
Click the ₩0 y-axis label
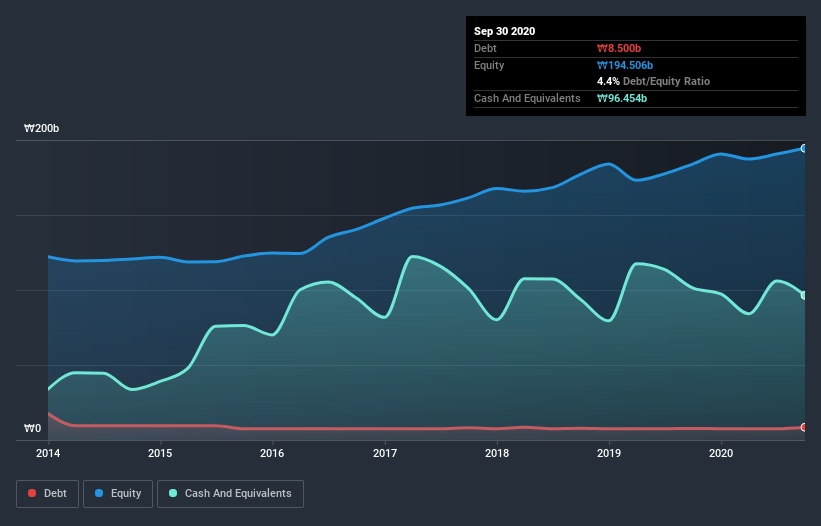tap(32, 428)
